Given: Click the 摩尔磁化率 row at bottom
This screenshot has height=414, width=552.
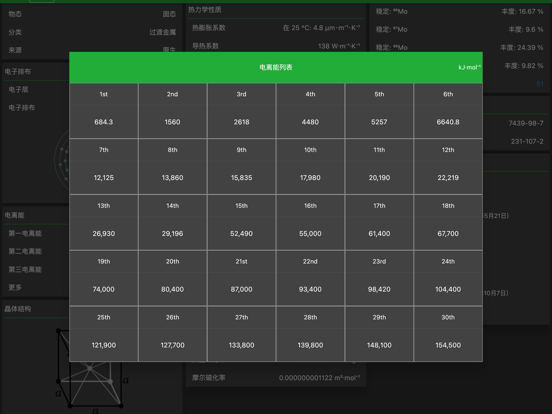Looking at the screenshot, I should 276,378.
